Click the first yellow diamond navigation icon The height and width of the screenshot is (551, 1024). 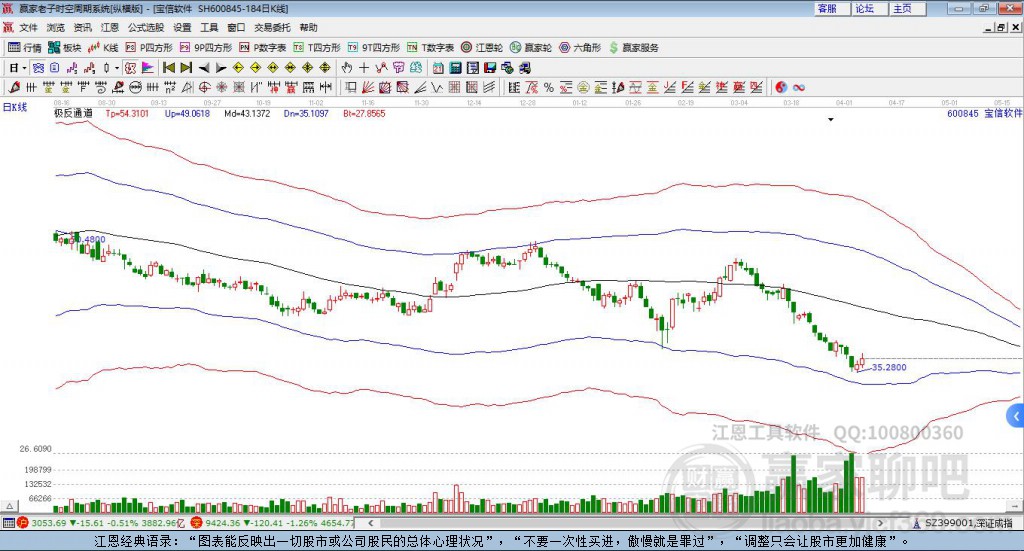pos(238,68)
